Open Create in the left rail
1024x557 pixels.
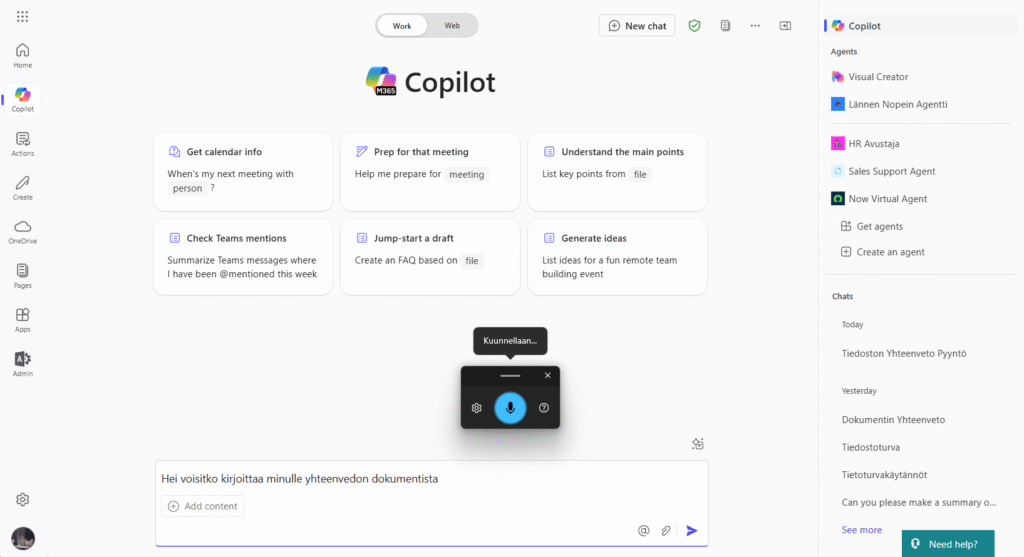(x=22, y=188)
